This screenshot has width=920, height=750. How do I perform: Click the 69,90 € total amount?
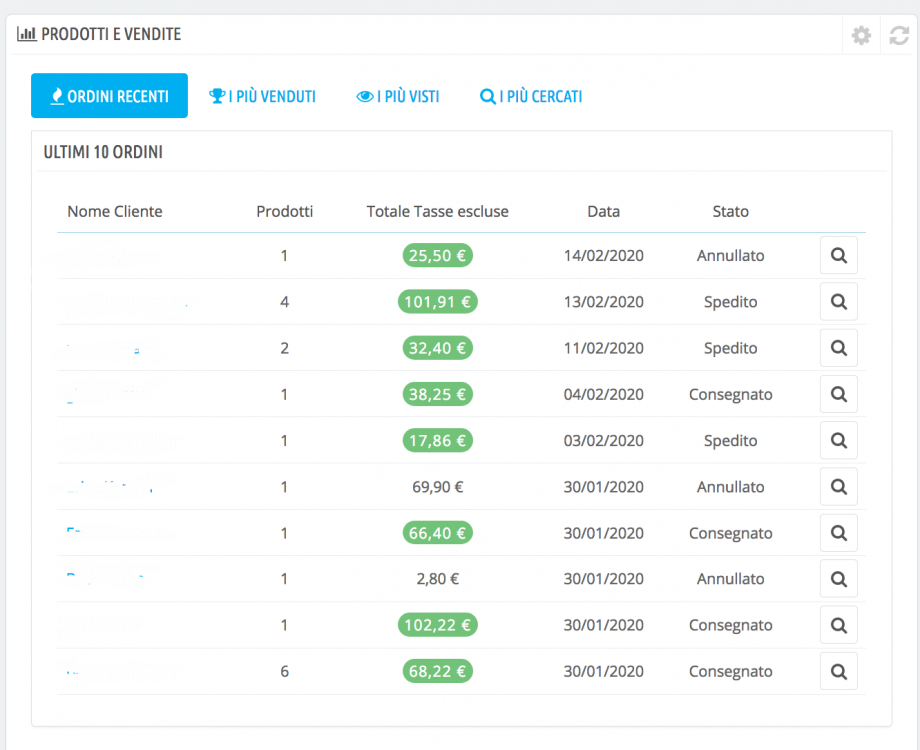pyautogui.click(x=438, y=487)
